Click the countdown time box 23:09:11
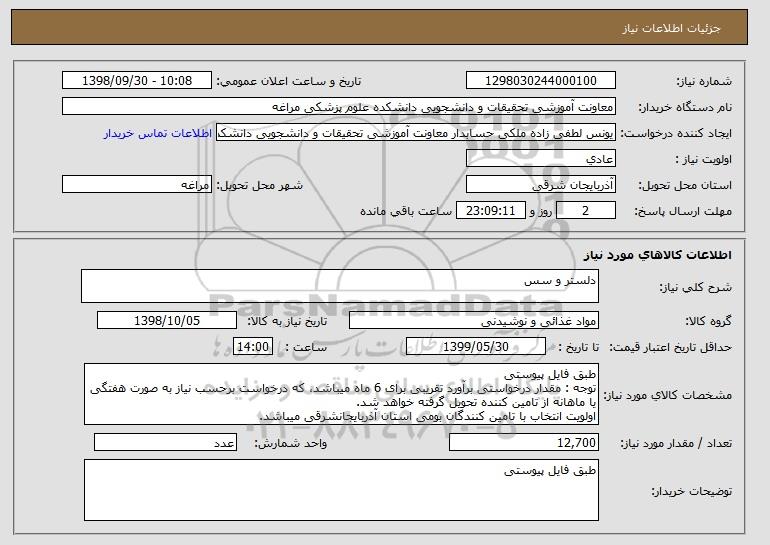770x545 pixels. pos(491,211)
